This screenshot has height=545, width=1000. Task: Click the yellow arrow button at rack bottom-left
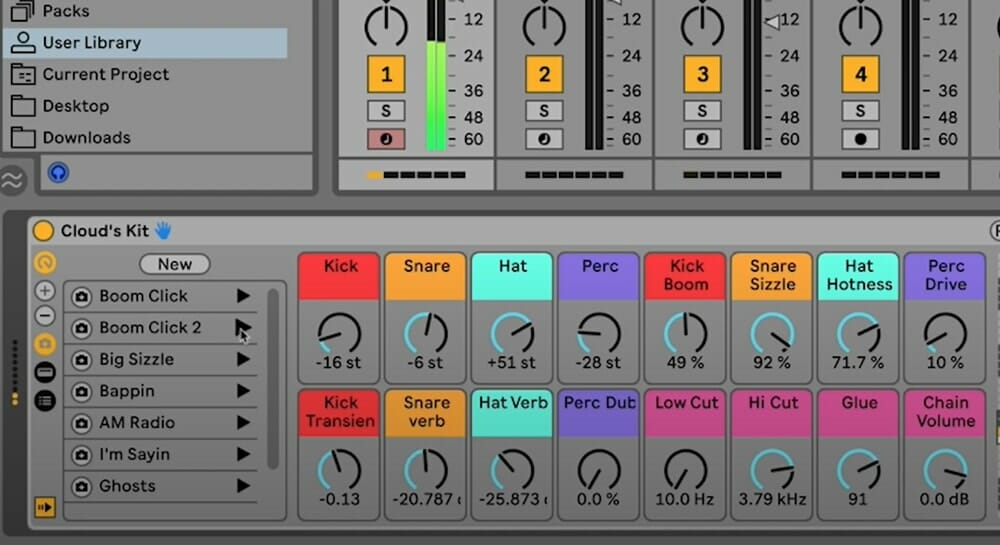tap(45, 507)
